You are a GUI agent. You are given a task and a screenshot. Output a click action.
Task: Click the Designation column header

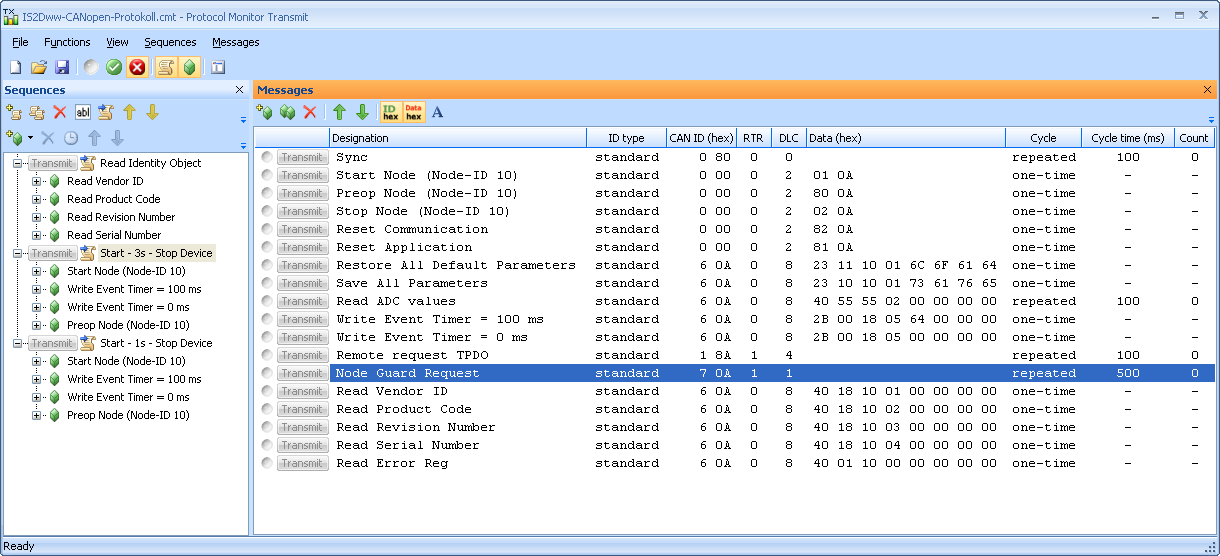457,138
